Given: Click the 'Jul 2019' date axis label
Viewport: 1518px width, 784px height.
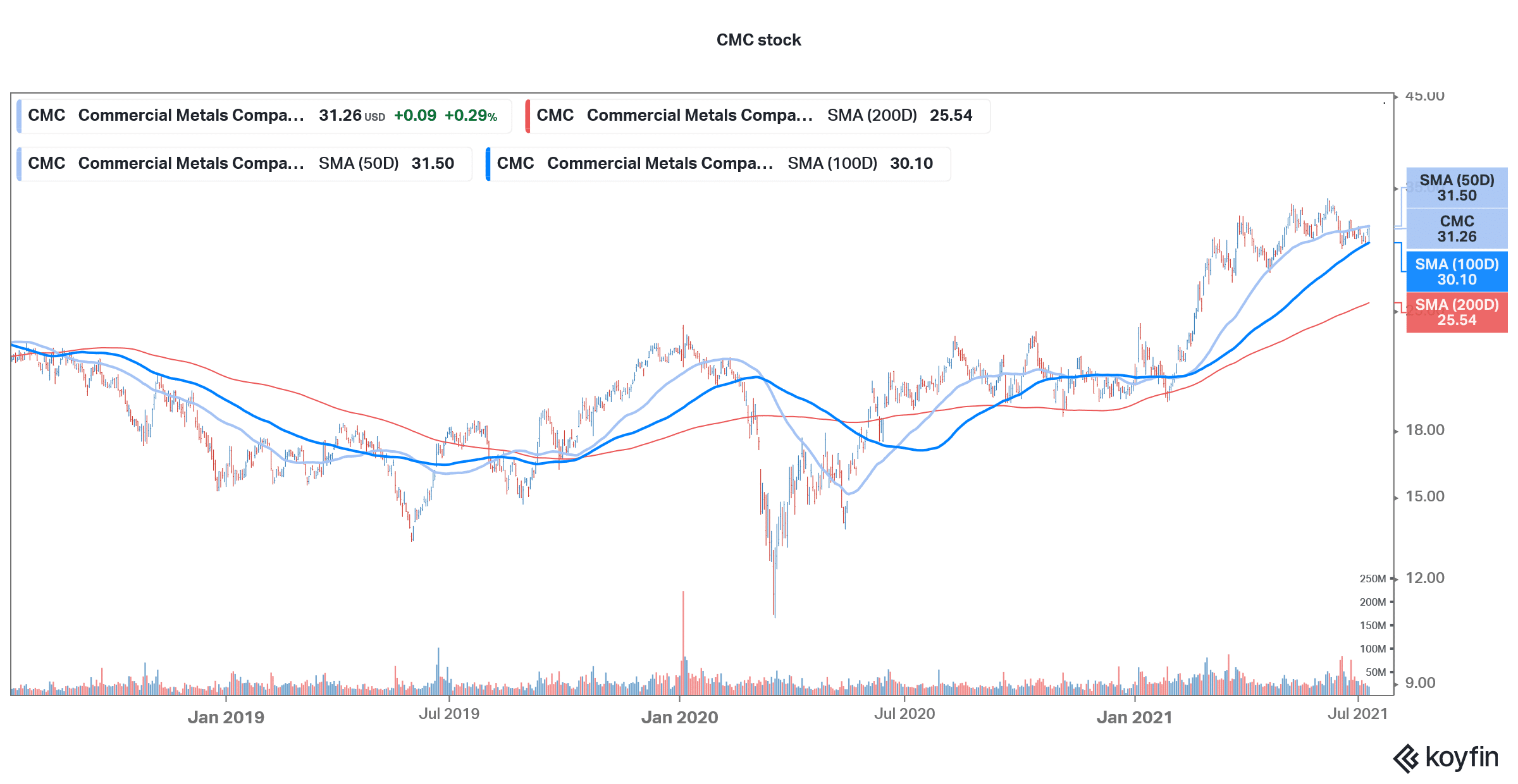Looking at the screenshot, I should pyautogui.click(x=449, y=714).
